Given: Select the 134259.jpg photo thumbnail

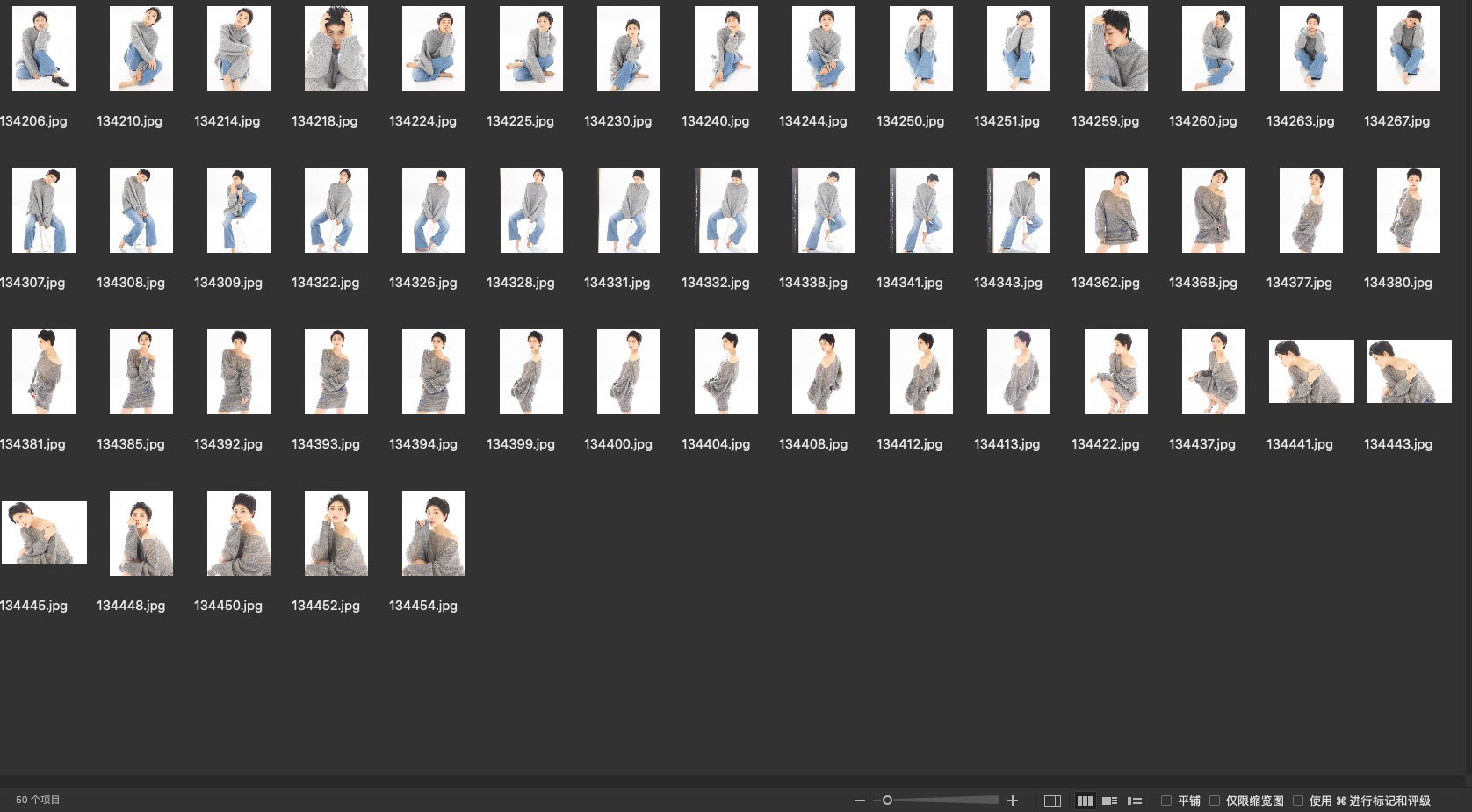Looking at the screenshot, I should click(x=1115, y=49).
